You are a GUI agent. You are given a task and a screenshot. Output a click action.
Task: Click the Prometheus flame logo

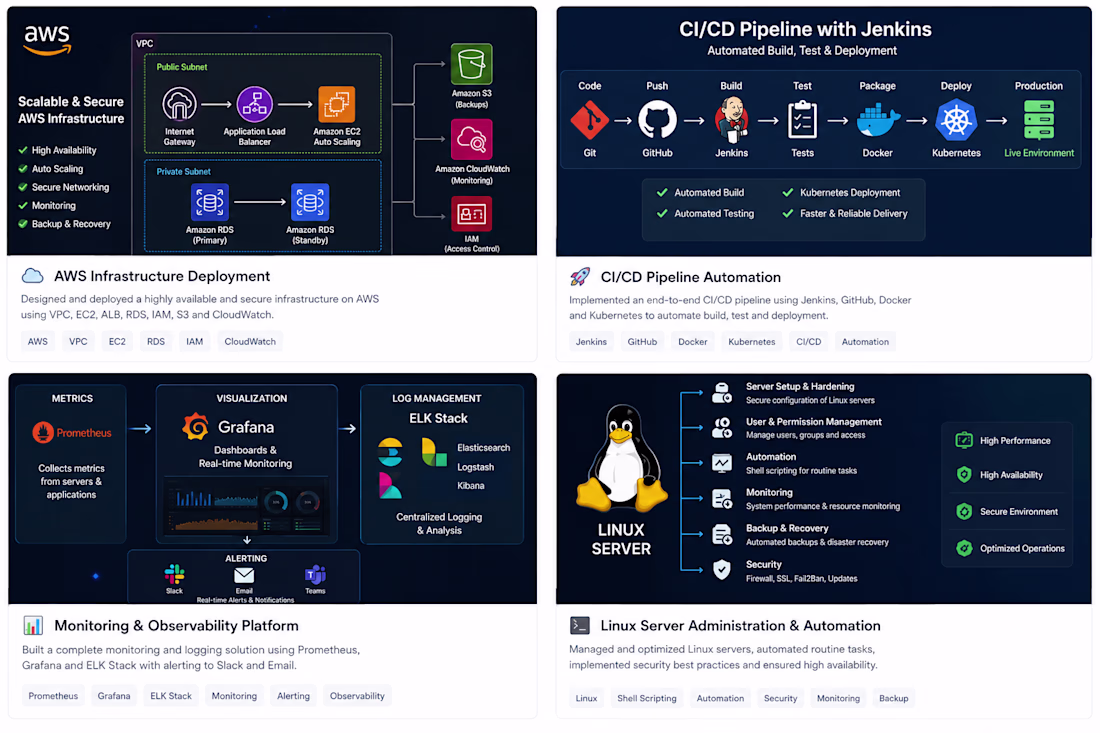point(43,432)
